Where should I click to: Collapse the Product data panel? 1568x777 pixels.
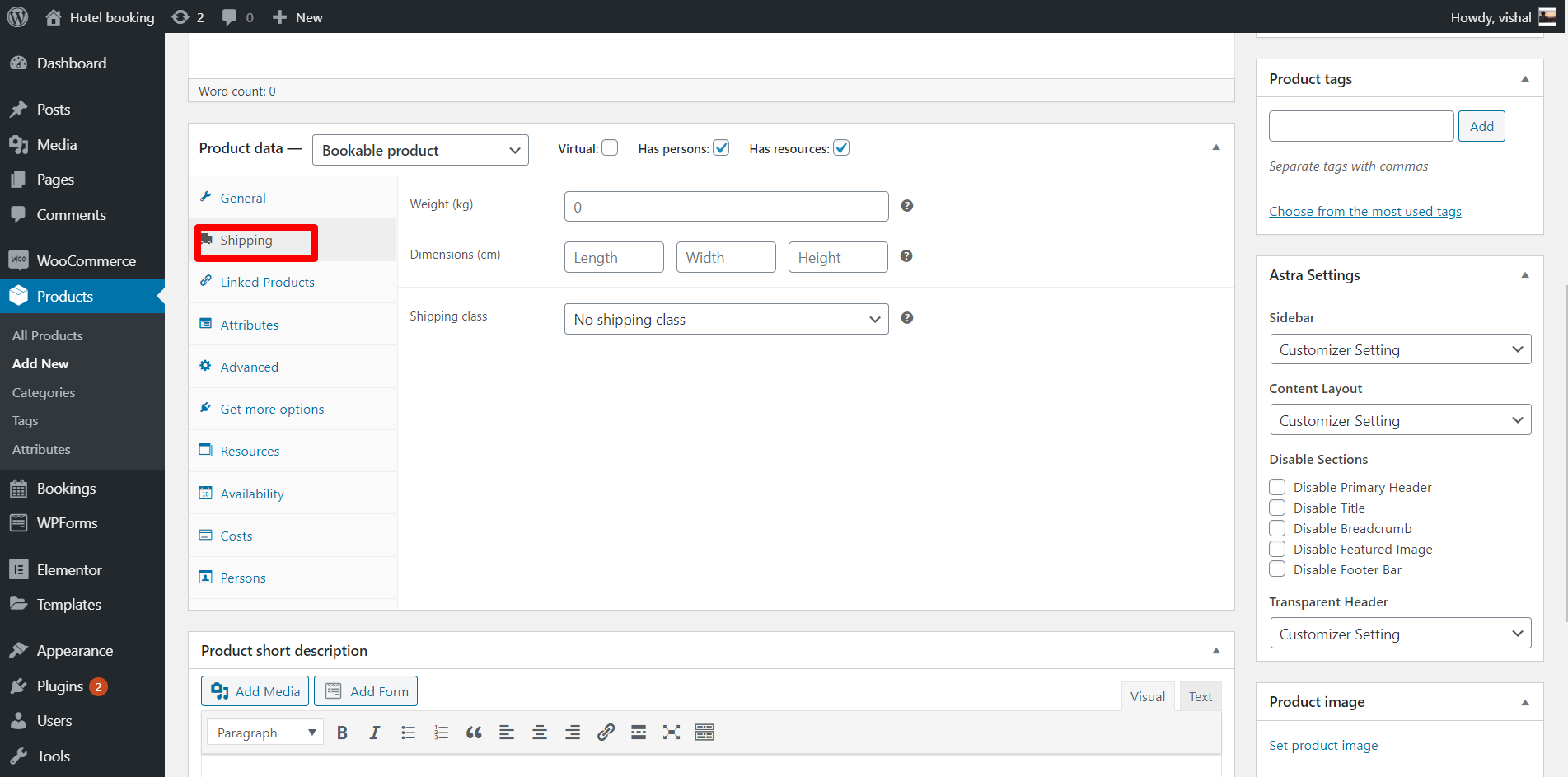point(1216,148)
